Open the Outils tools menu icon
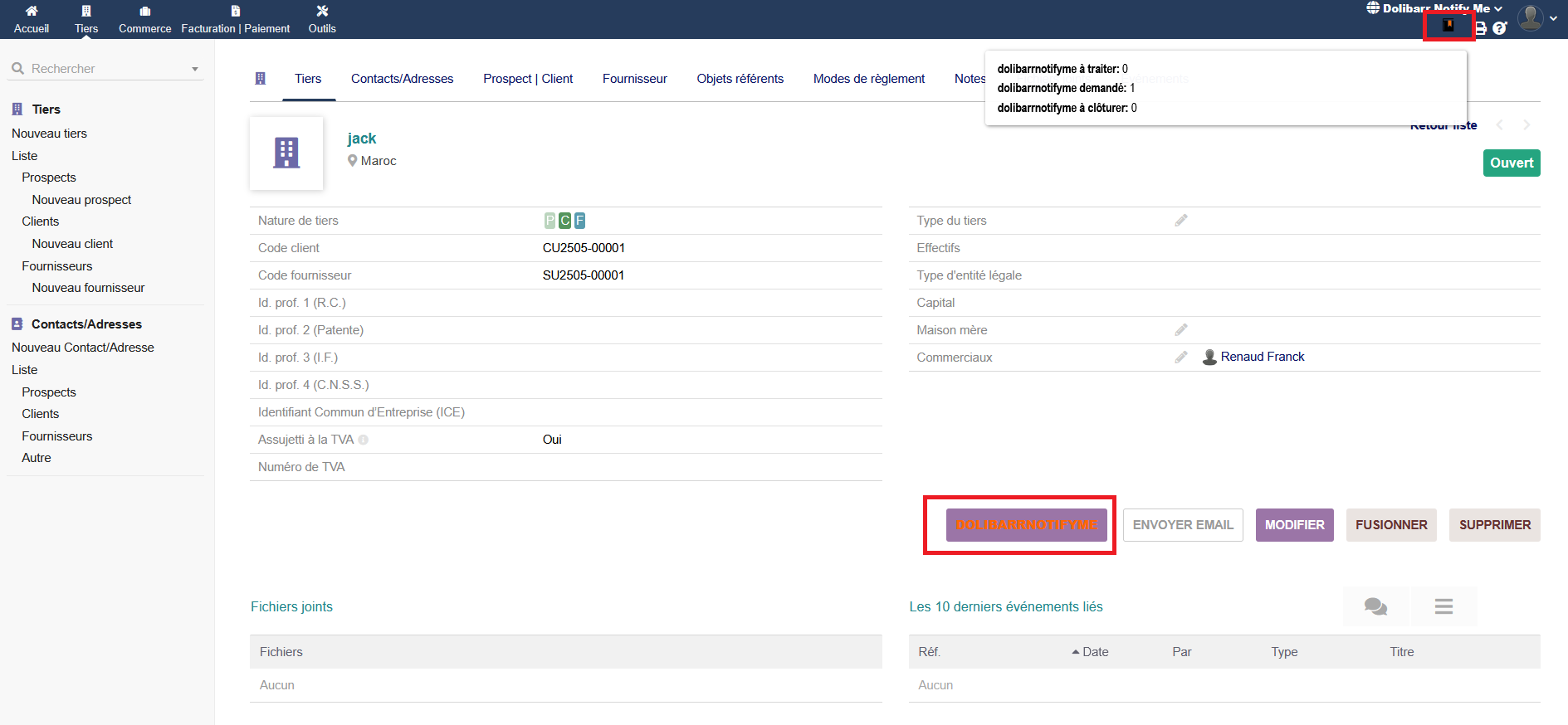Screen dimensions: 1568x725 pos(322,12)
